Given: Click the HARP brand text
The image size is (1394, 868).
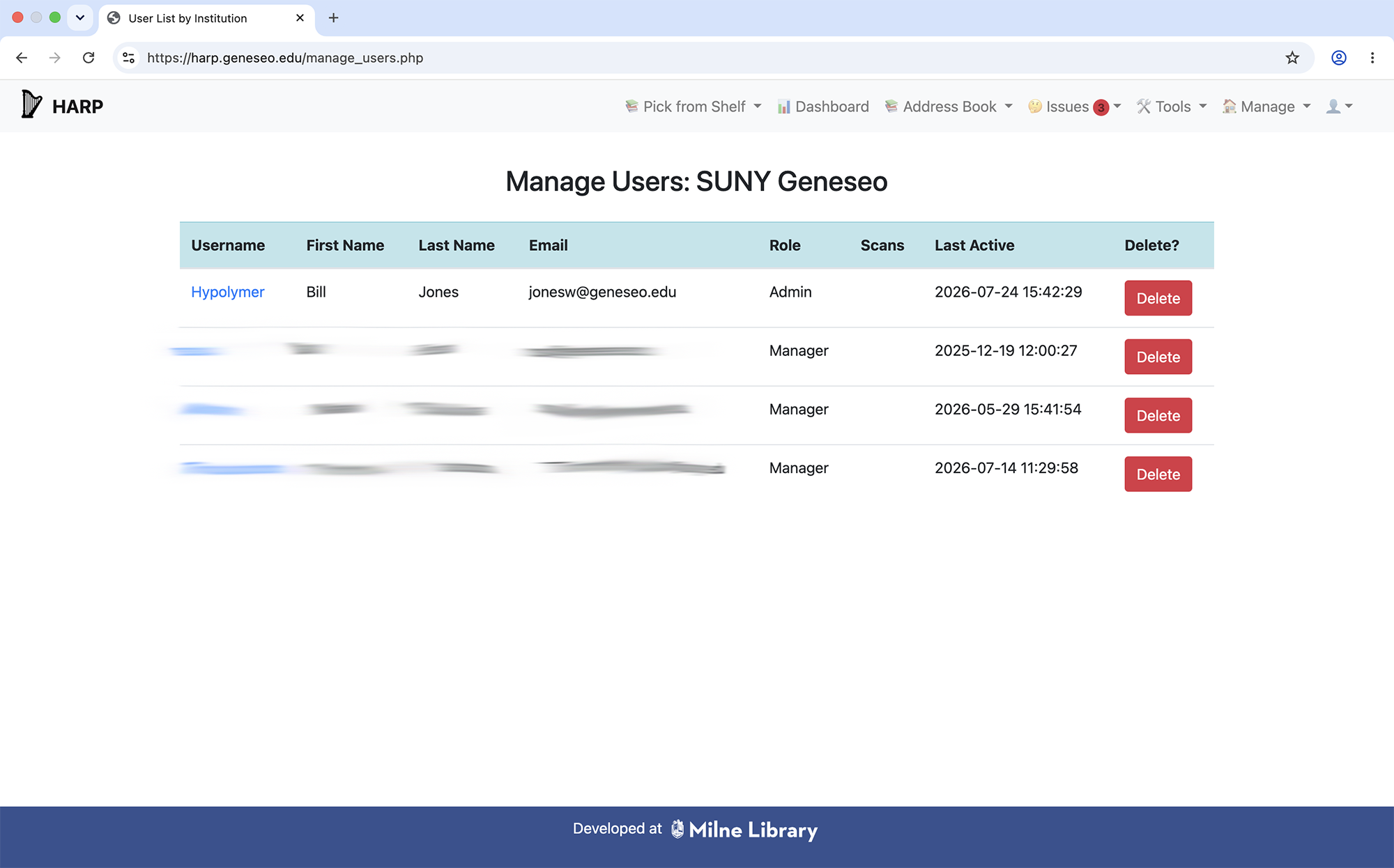Looking at the screenshot, I should [x=77, y=107].
